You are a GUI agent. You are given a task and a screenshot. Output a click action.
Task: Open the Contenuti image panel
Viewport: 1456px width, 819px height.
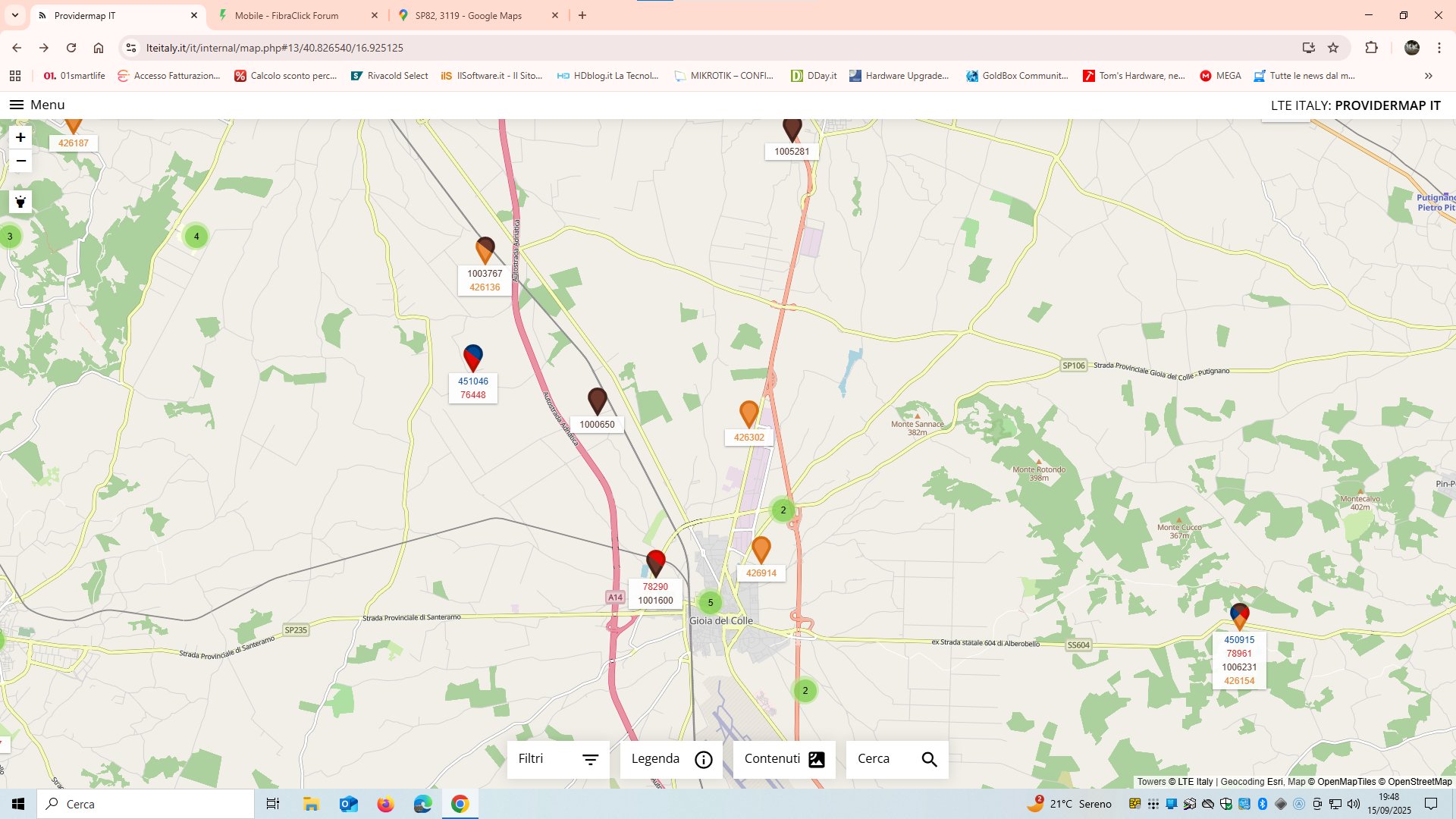[x=784, y=759]
